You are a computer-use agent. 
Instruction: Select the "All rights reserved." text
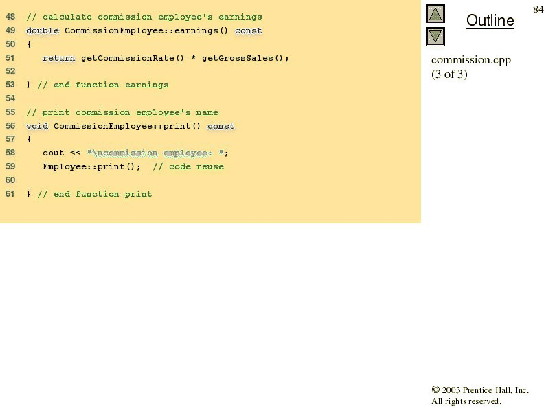(466, 401)
